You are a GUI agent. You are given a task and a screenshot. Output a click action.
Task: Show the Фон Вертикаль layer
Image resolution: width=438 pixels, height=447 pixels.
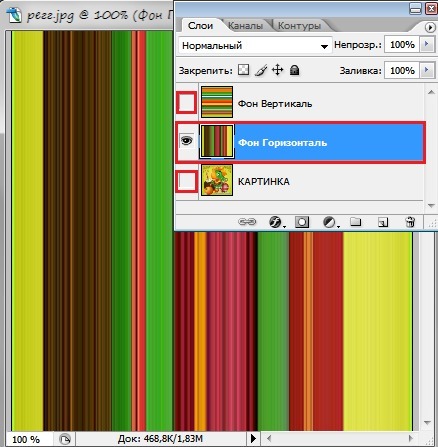click(186, 103)
